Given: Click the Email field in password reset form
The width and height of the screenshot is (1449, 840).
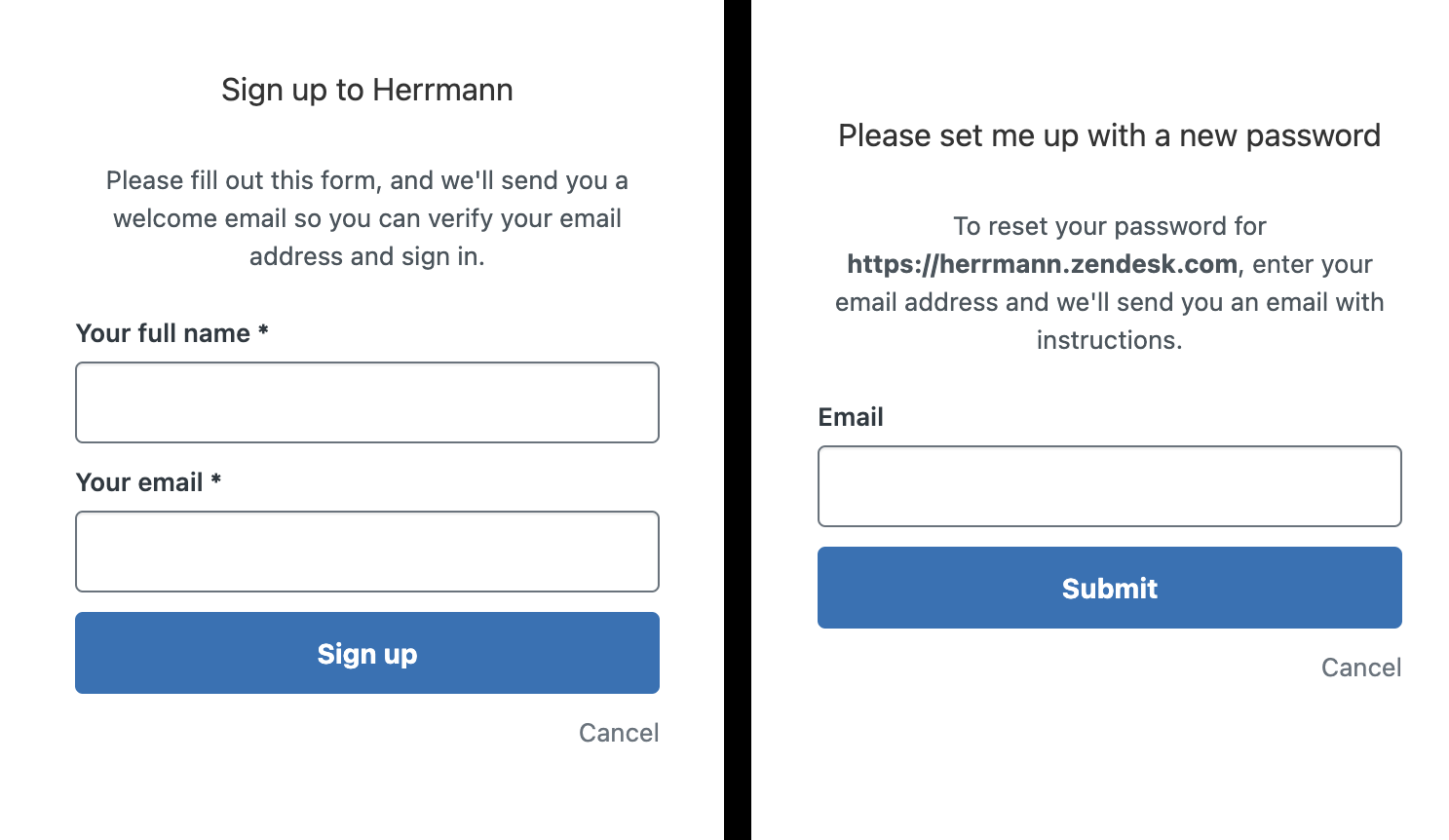Looking at the screenshot, I should click(x=1109, y=486).
